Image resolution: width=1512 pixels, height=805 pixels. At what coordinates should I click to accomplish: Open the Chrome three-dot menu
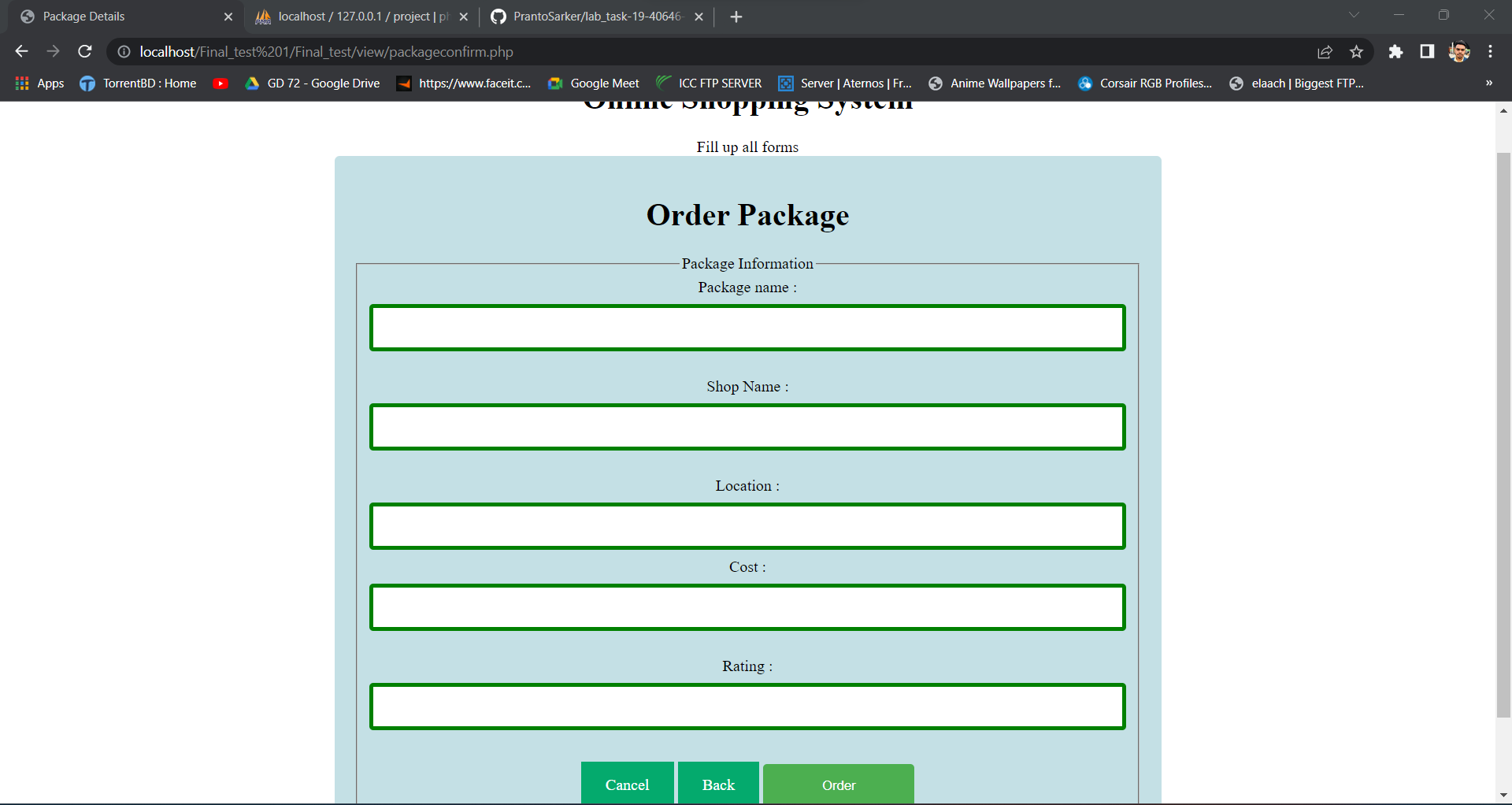[x=1490, y=51]
